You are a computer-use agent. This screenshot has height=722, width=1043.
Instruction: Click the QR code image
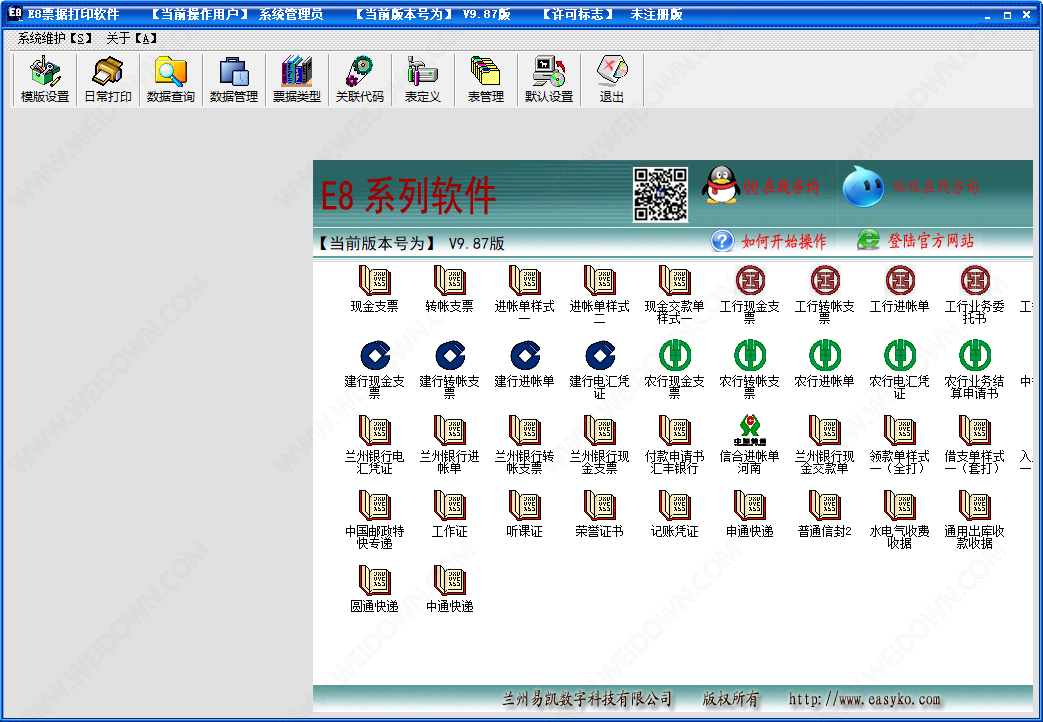[661, 194]
